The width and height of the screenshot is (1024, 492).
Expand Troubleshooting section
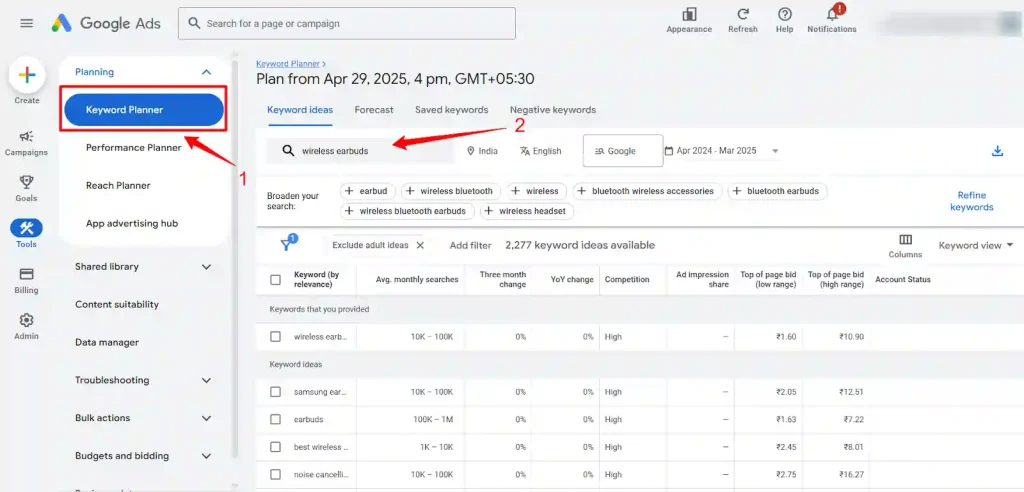tap(206, 380)
